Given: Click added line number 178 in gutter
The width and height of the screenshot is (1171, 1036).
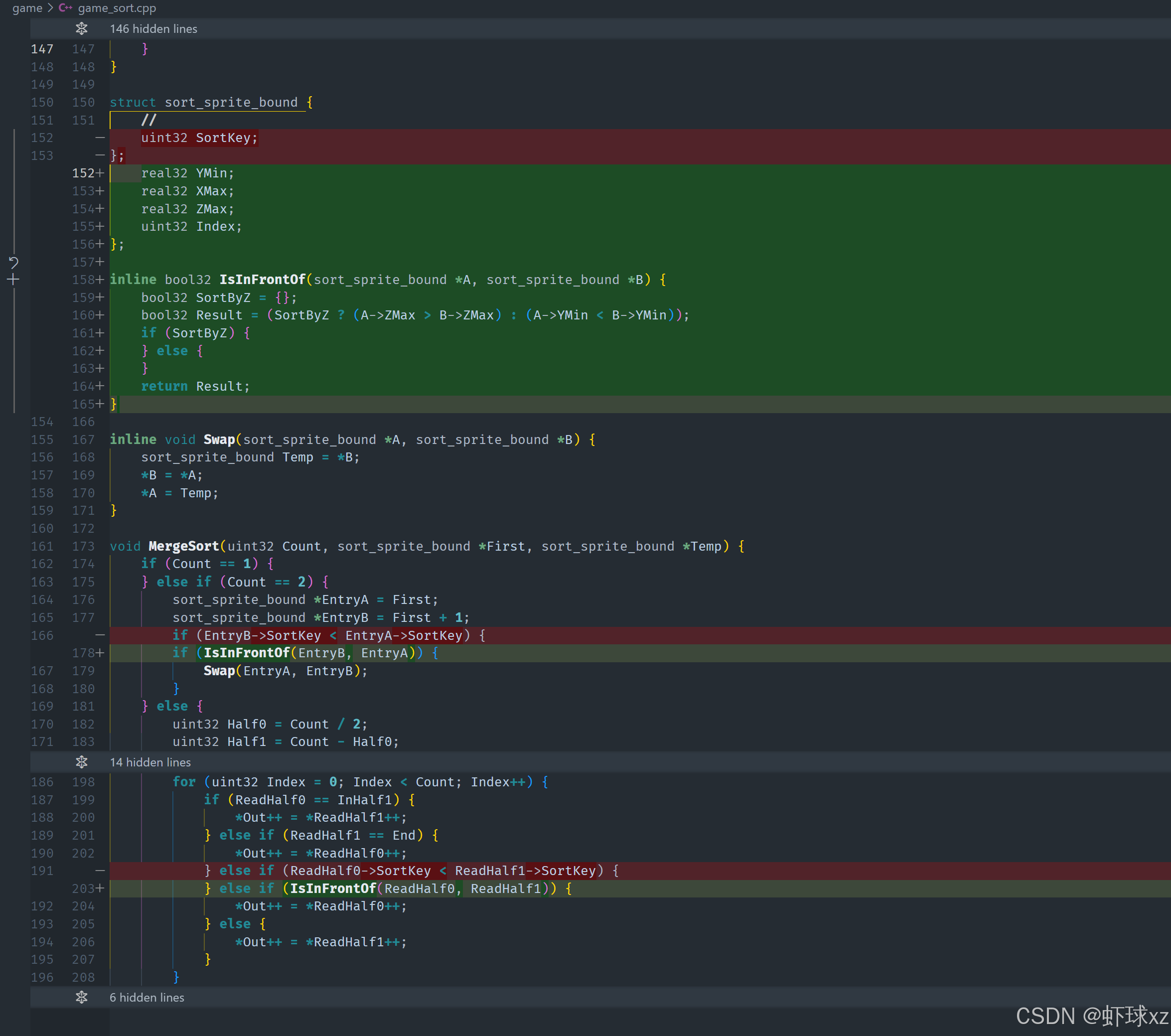Looking at the screenshot, I should click(x=84, y=653).
